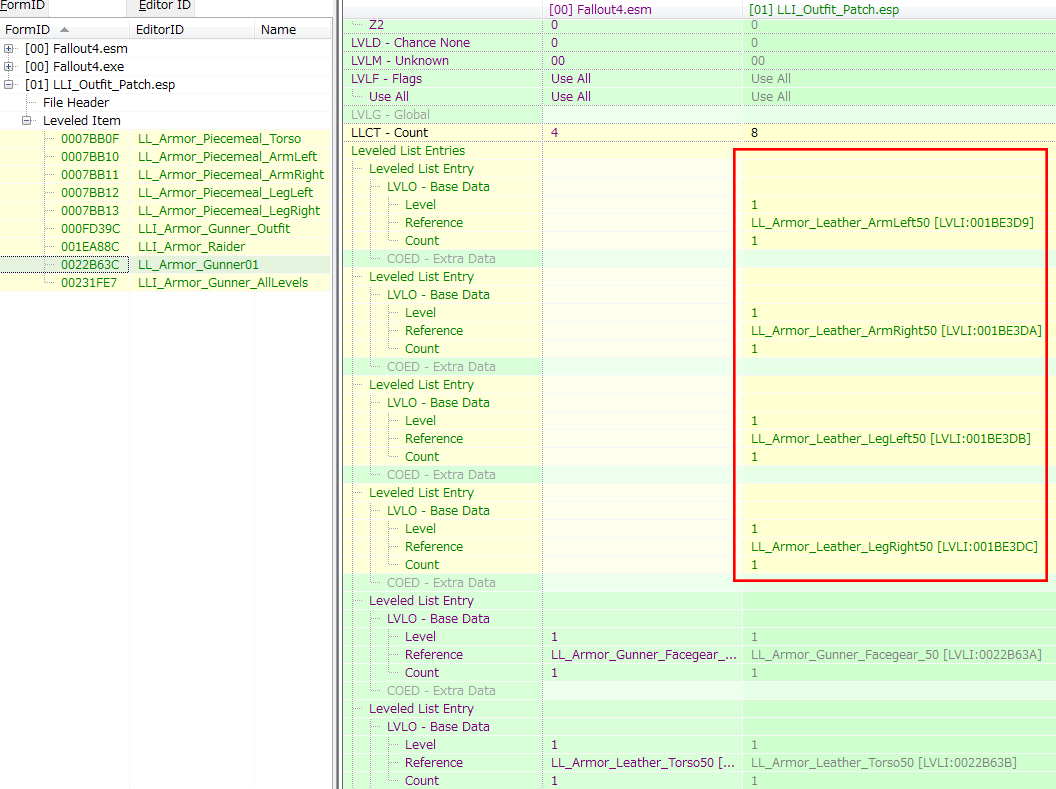The width and height of the screenshot is (1056, 789).
Task: Click LLCT Count value 8 in patch column
Action: click(754, 133)
